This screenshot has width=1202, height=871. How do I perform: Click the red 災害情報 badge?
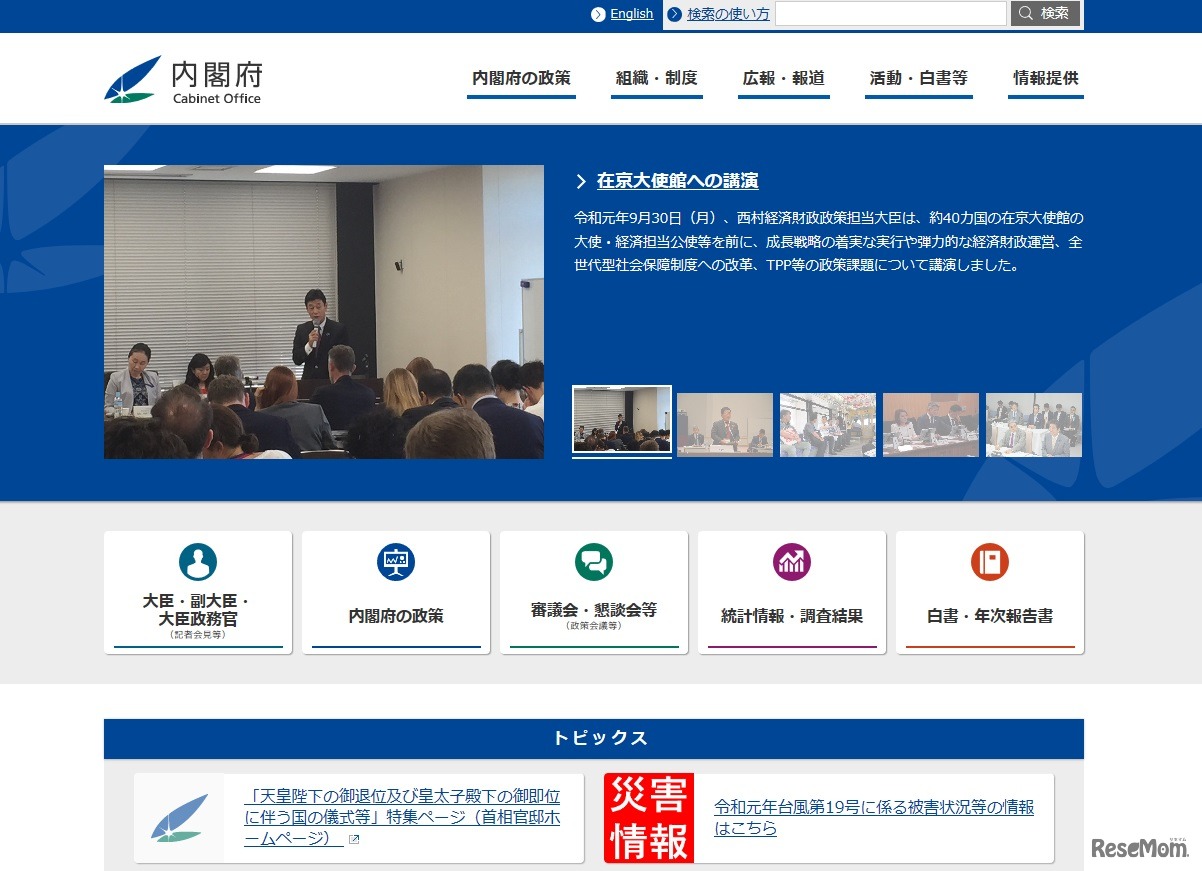[649, 818]
